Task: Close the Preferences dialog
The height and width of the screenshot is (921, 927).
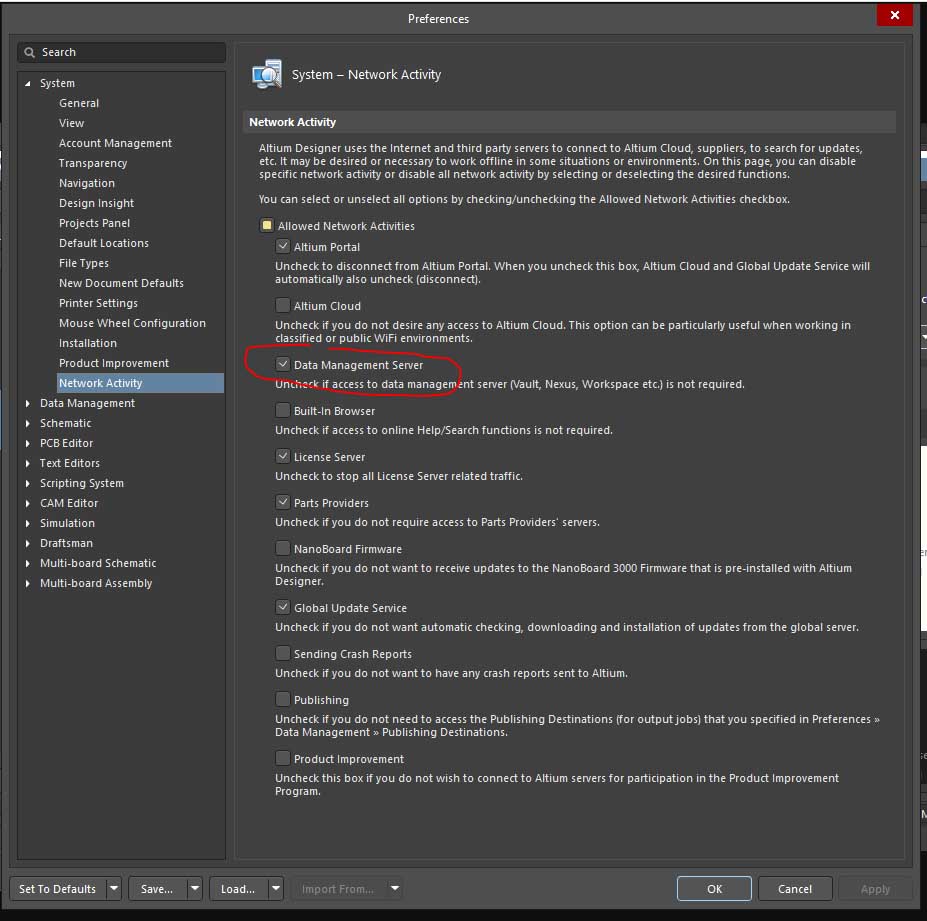Action: pos(894,16)
